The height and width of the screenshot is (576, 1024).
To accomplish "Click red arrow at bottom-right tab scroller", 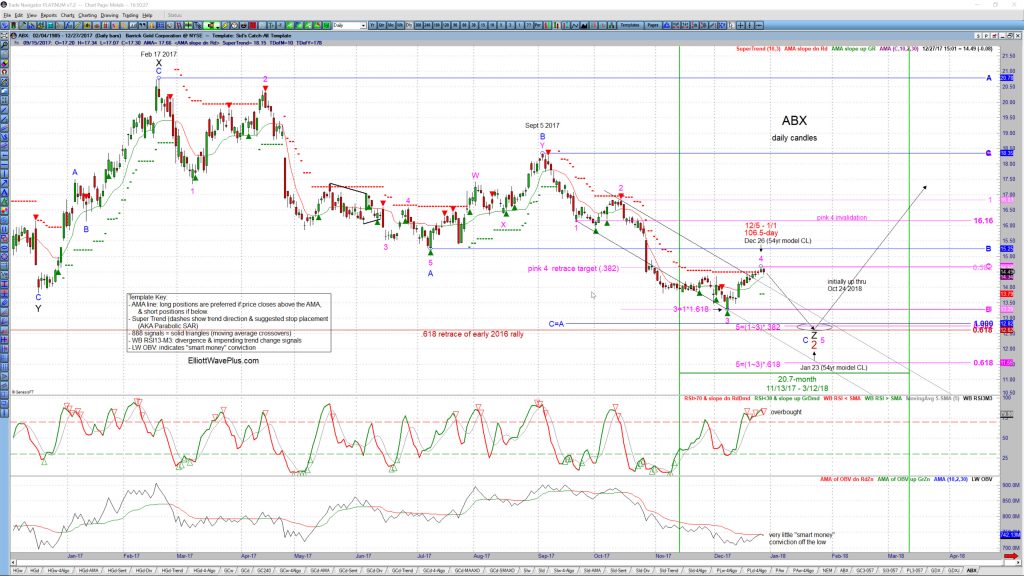I will click(x=1012, y=556).
